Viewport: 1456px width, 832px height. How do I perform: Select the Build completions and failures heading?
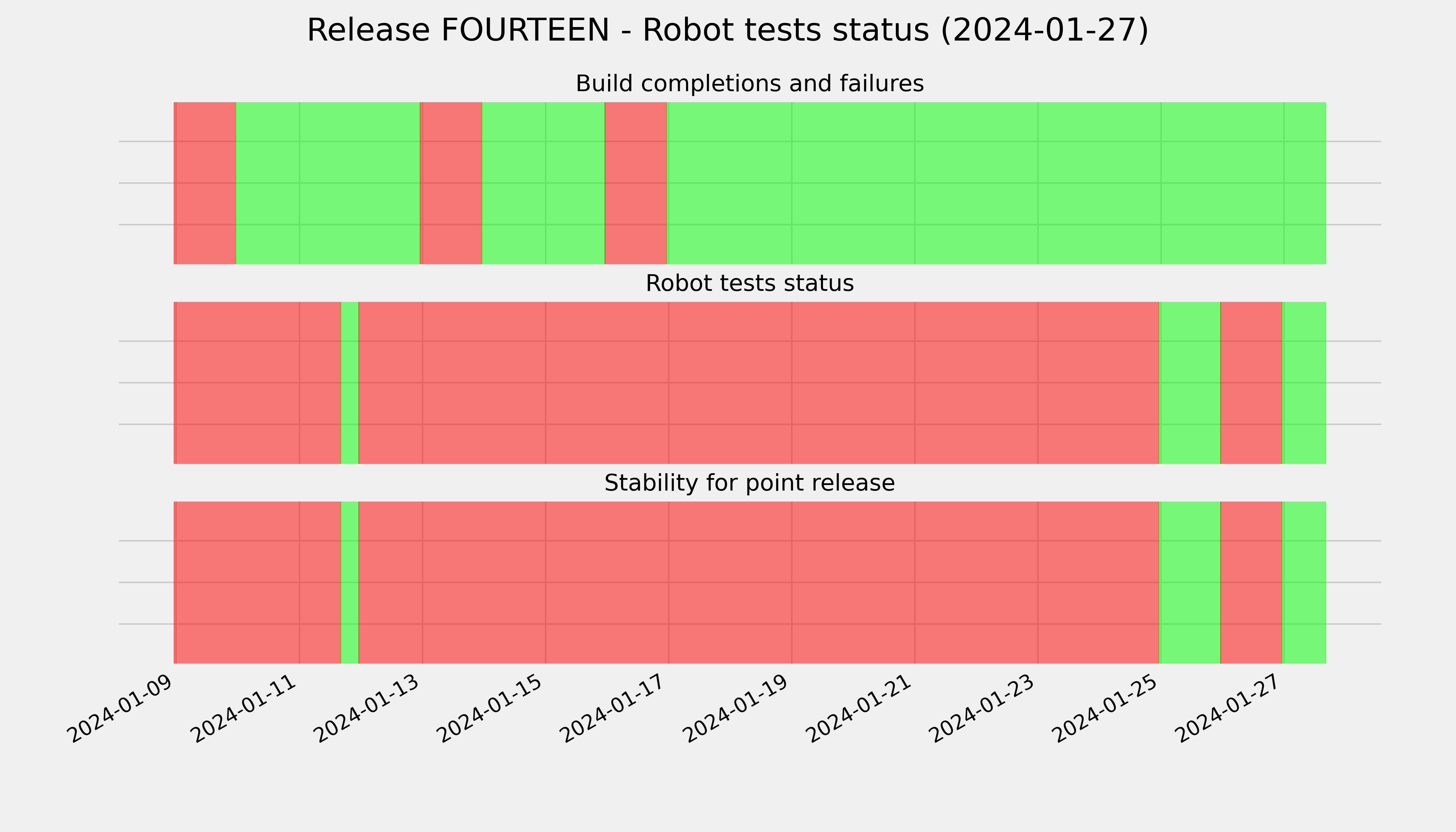coord(749,84)
